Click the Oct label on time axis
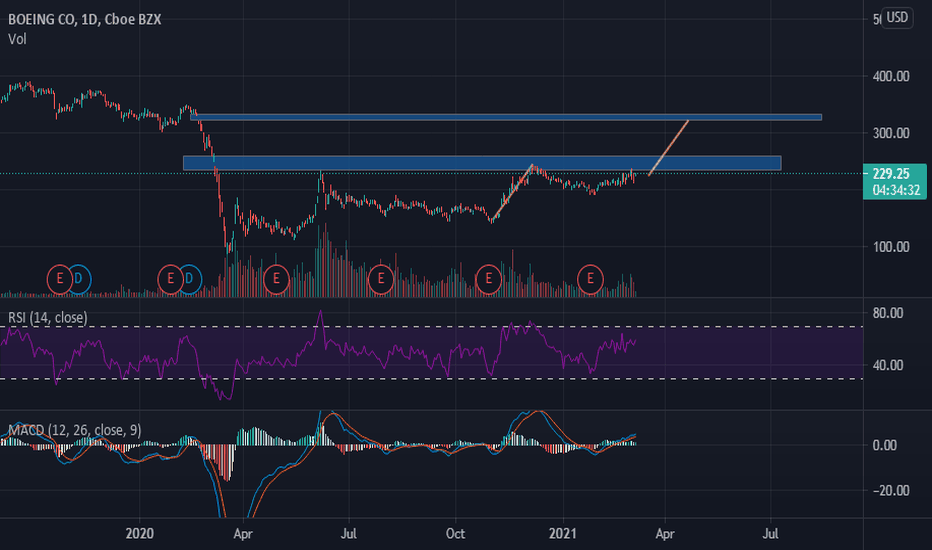Screen dimensions: 932x550 click(x=455, y=533)
